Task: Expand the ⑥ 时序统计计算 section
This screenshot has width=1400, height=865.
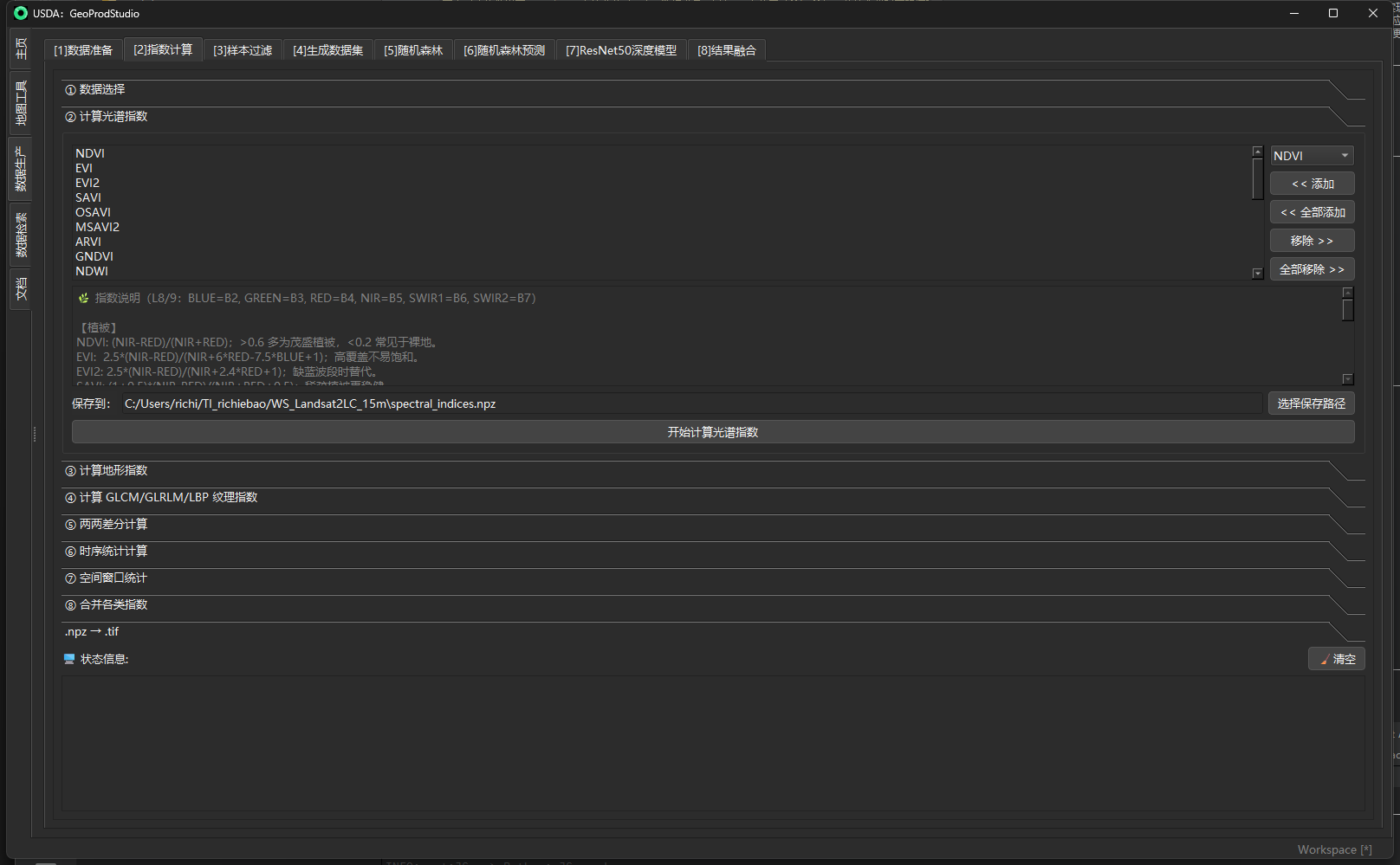Action: 113,551
